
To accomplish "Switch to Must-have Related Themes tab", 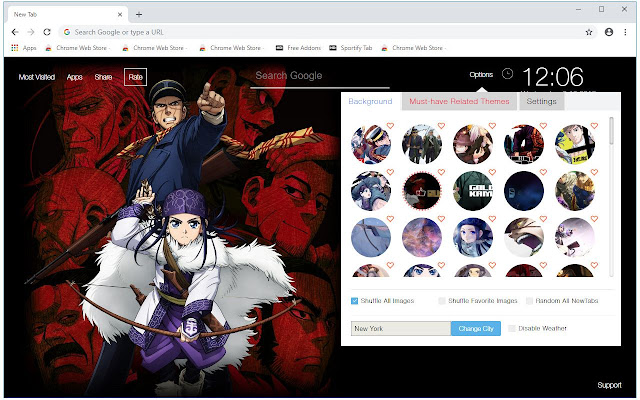I will 459,102.
